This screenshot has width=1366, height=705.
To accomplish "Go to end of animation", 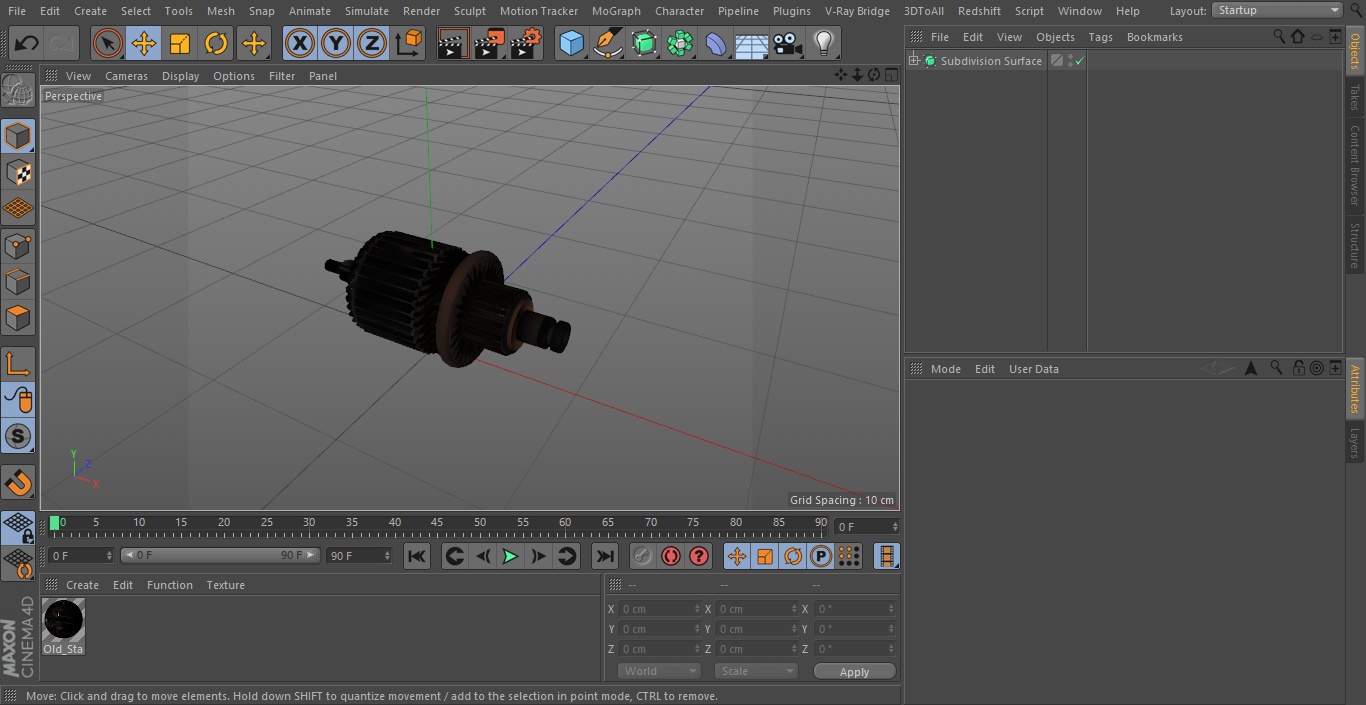I will click(x=604, y=556).
